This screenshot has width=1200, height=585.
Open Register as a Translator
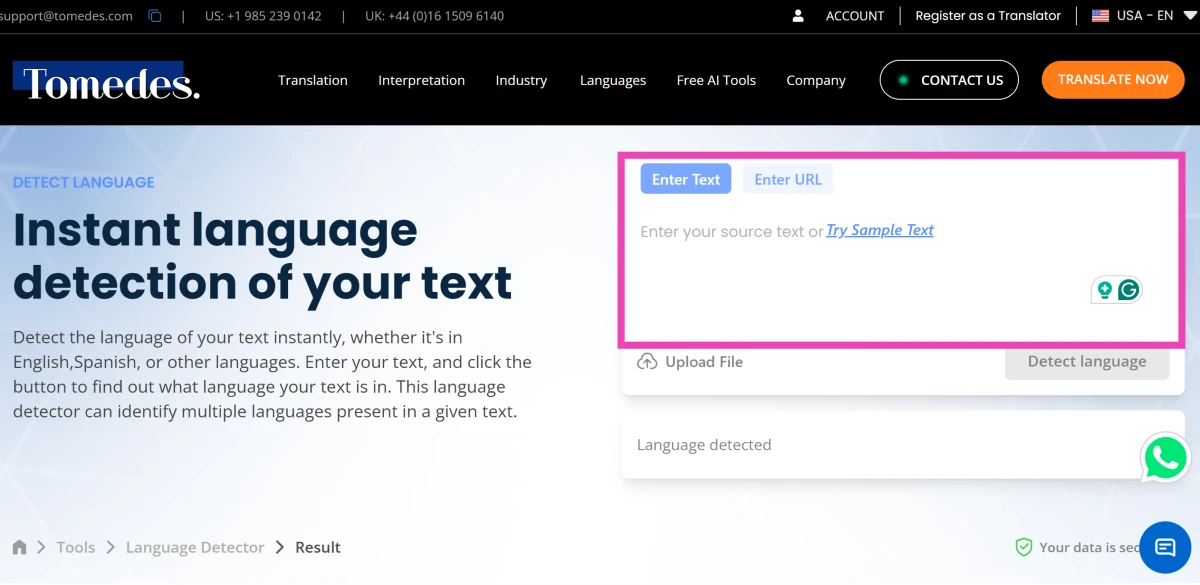point(988,15)
